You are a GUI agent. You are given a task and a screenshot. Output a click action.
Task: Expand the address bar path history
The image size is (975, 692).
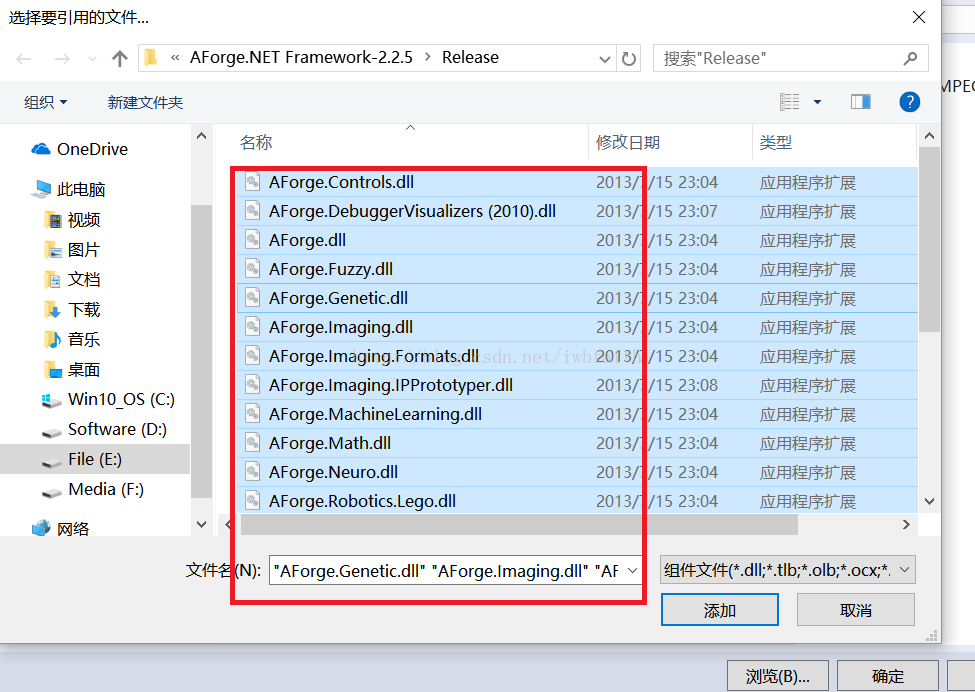pyautogui.click(x=604, y=58)
